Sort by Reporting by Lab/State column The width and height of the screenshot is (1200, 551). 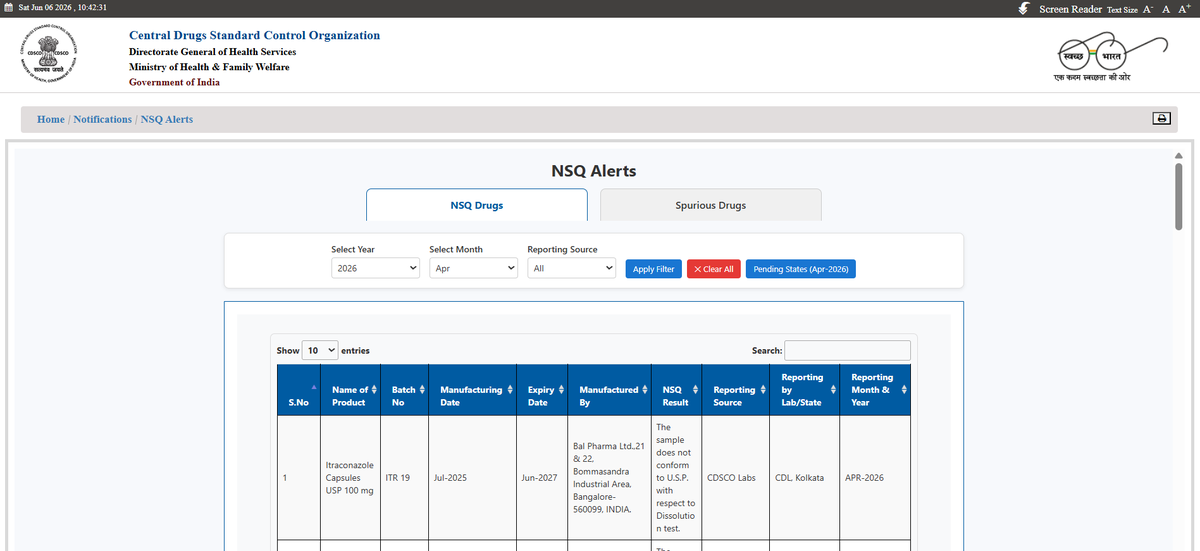click(832, 390)
